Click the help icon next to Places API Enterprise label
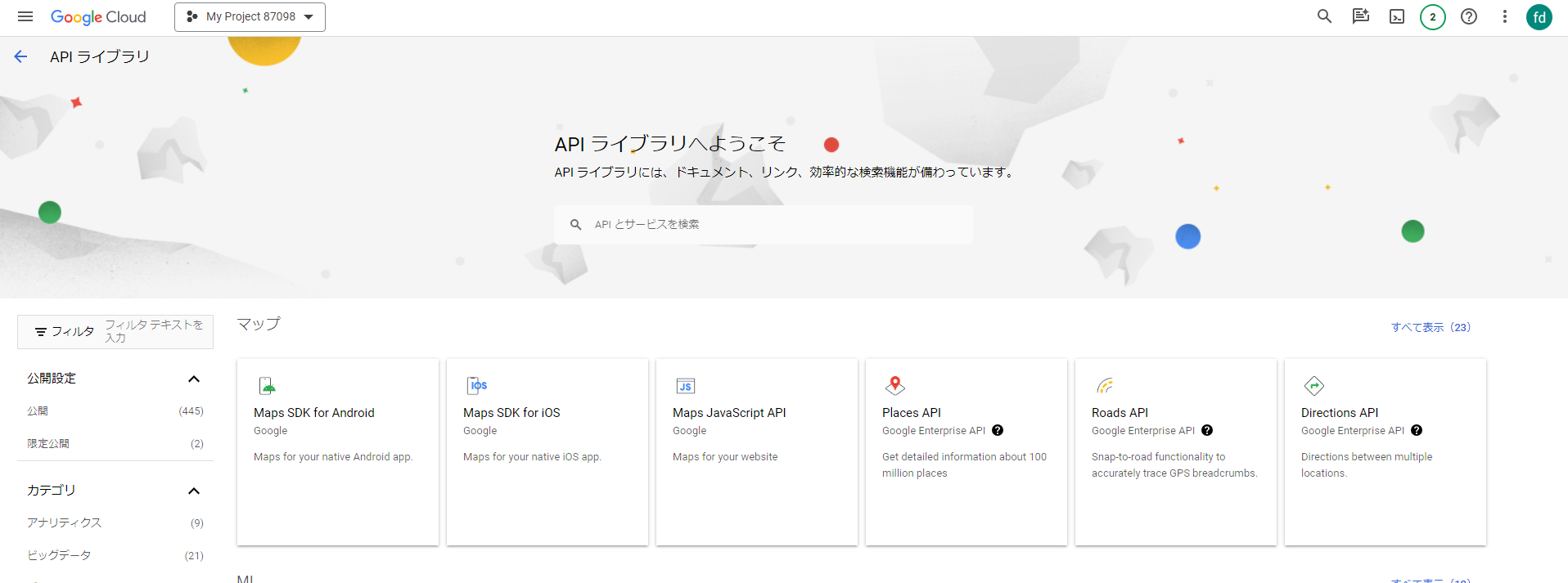This screenshot has height=583, width=1568. [998, 431]
